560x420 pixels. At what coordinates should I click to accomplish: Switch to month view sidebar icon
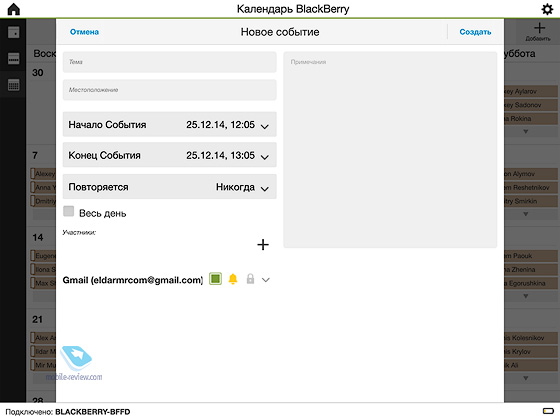tap(14, 85)
